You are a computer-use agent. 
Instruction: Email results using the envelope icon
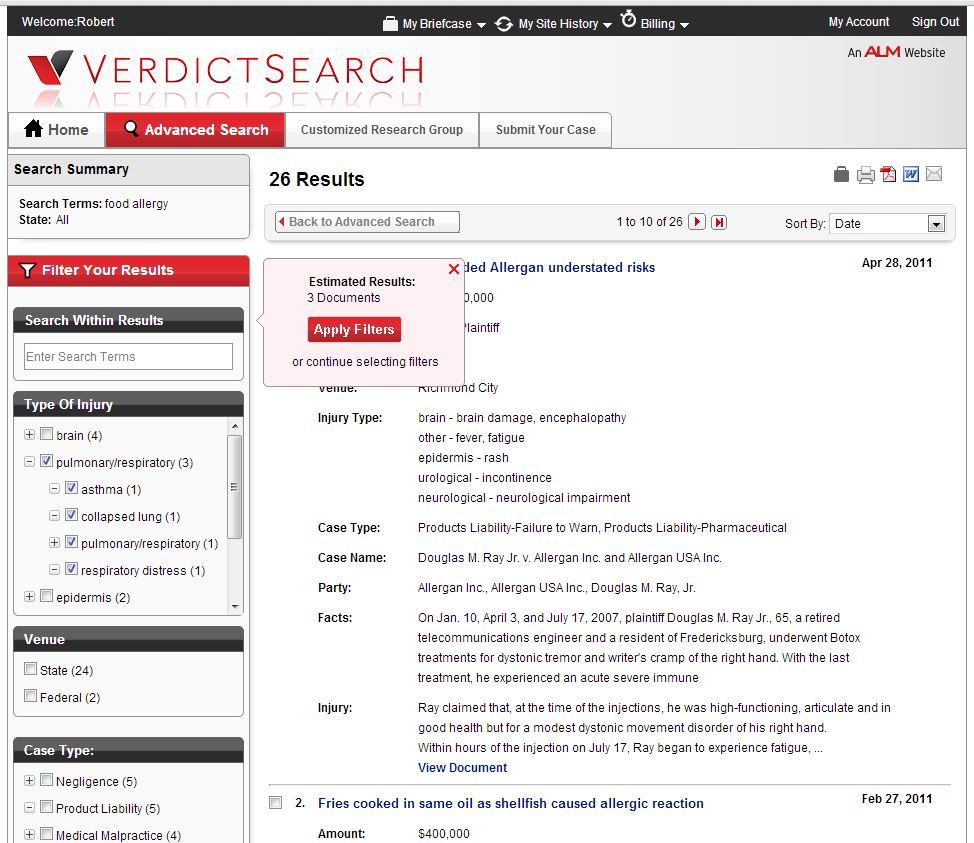pos(934,174)
